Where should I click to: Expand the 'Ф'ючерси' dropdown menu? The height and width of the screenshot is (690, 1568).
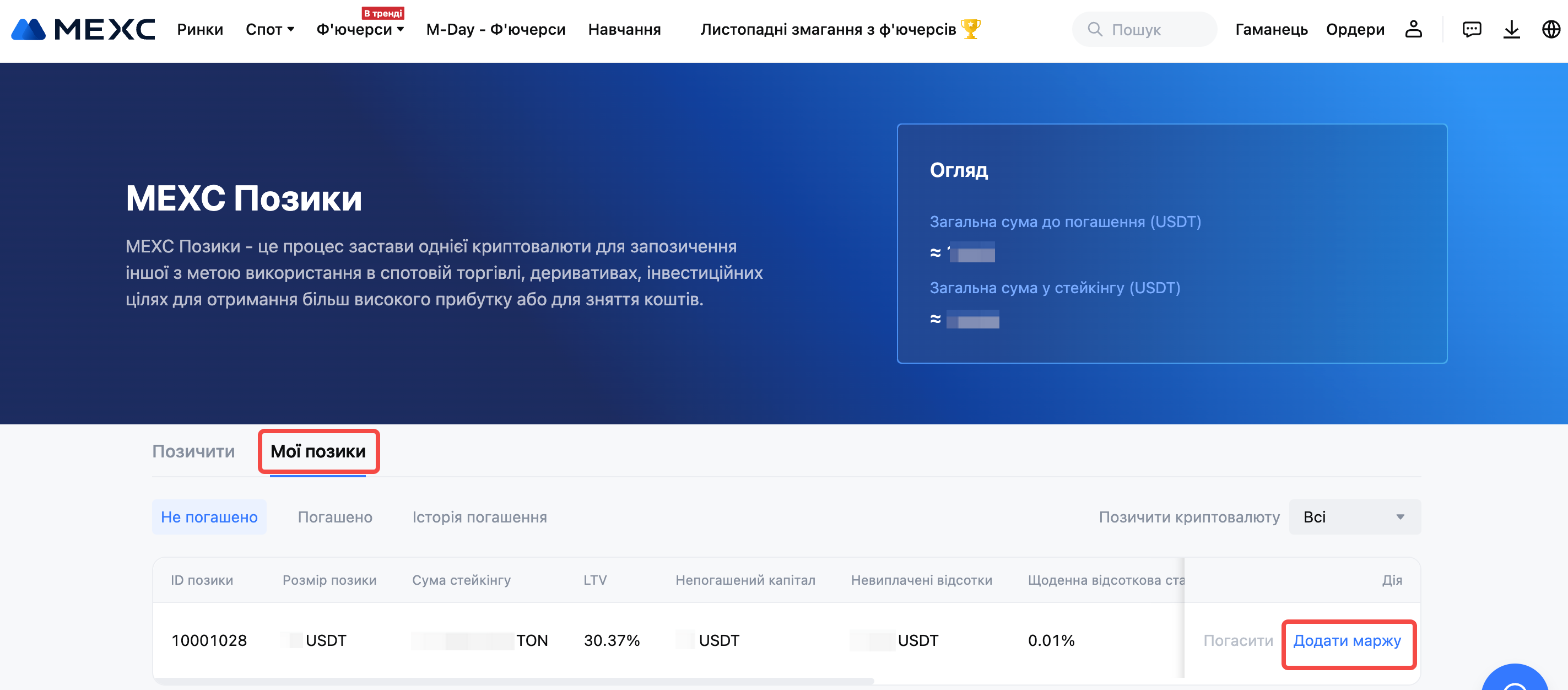click(x=360, y=29)
